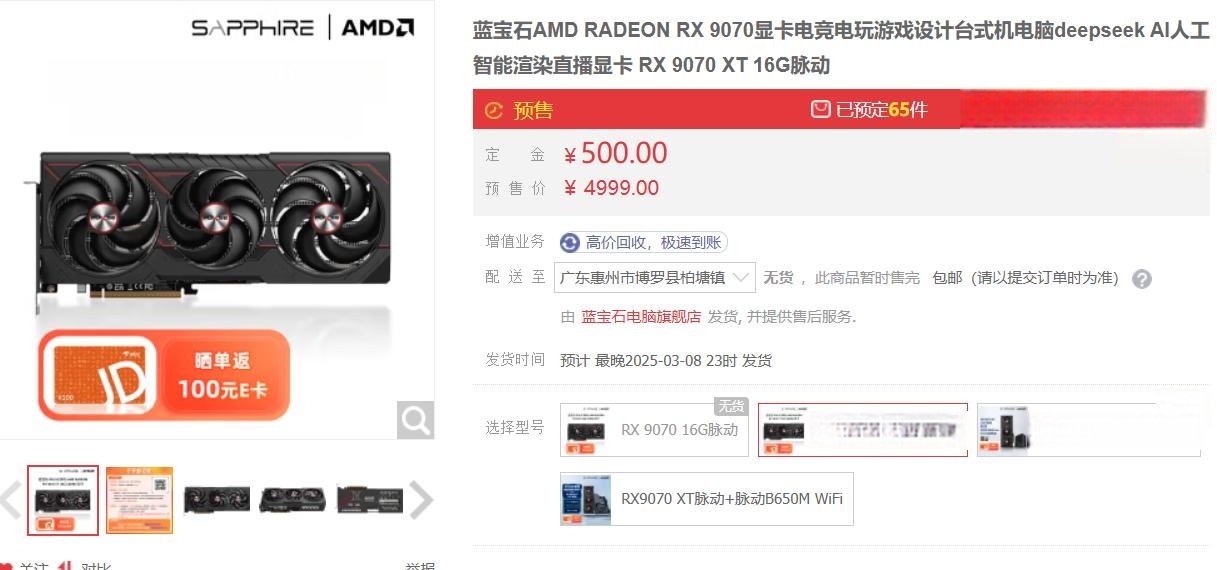The height and width of the screenshot is (570, 1217).
Task: Select the currently highlighted second model option
Action: click(x=863, y=430)
